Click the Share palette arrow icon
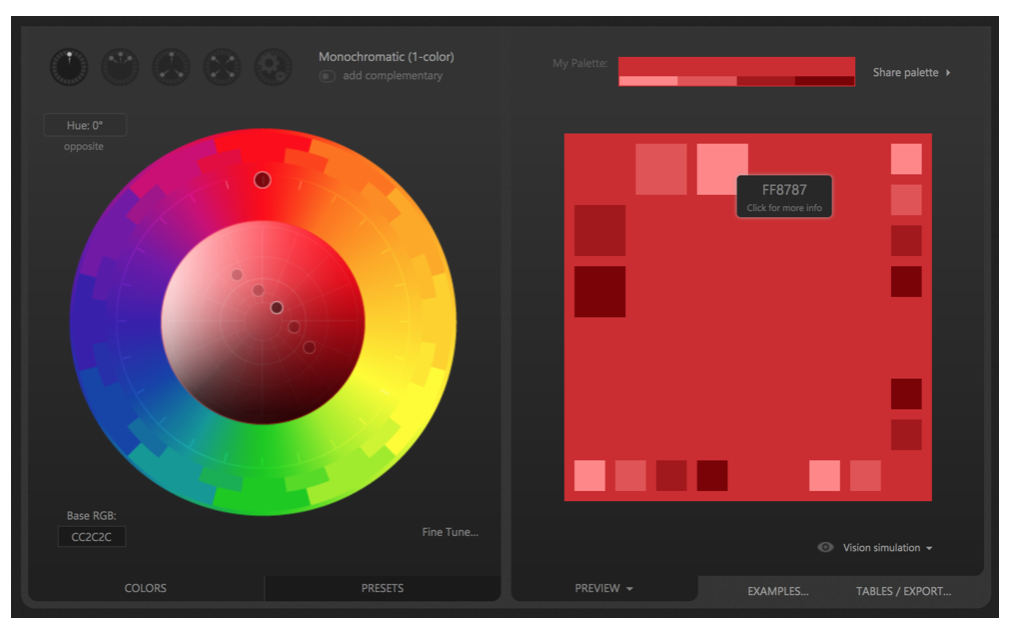The height and width of the screenshot is (632, 1012). click(x=946, y=72)
